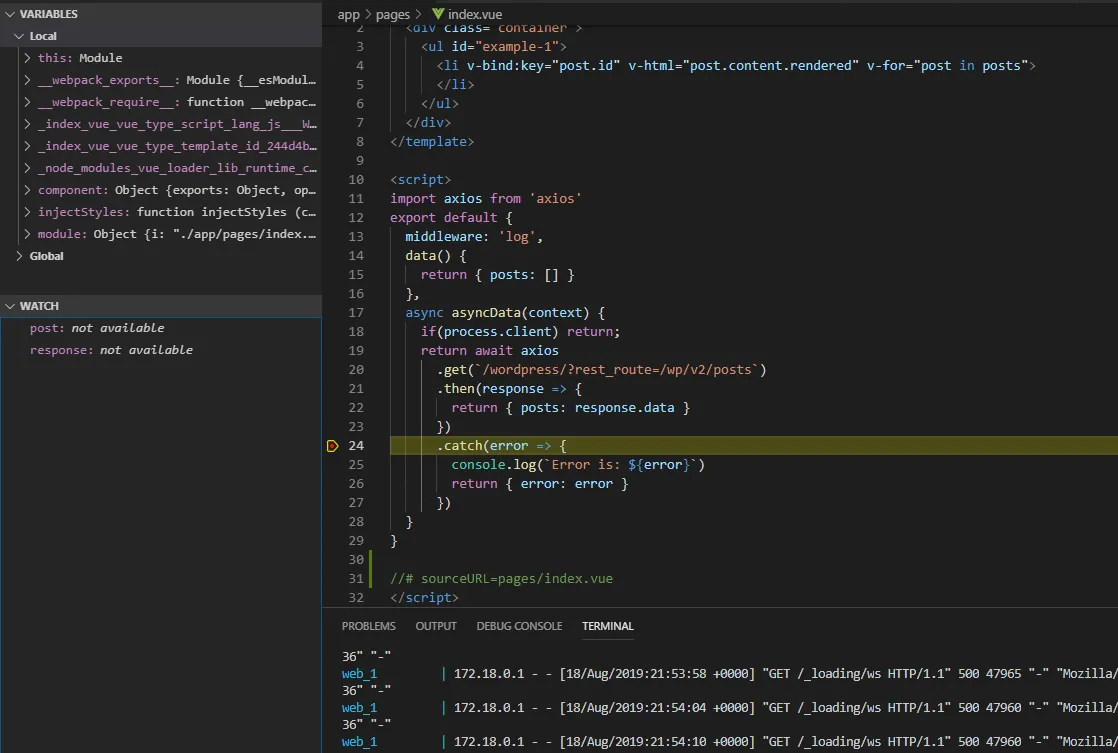Collapse the Local scope group
1118x753 pixels.
pos(43,36)
